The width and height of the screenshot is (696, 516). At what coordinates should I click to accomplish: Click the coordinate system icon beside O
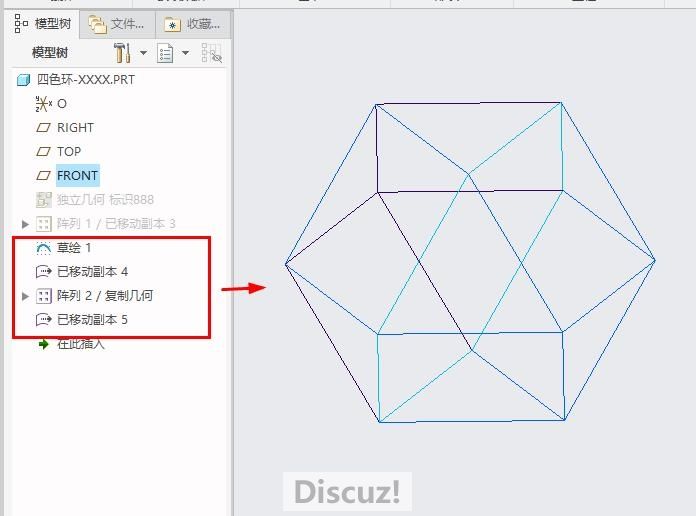[44, 103]
